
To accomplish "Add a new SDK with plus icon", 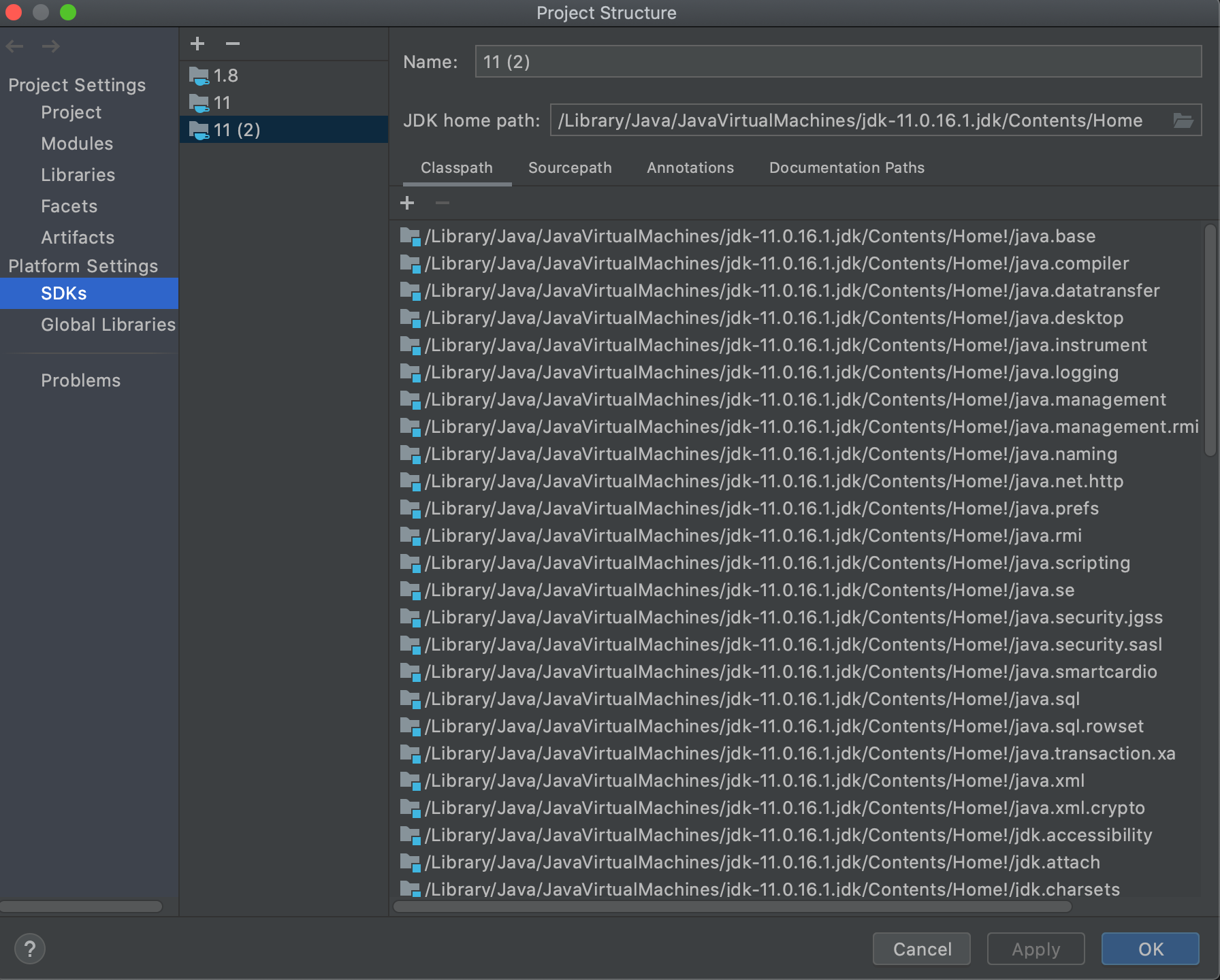I will click(x=197, y=44).
